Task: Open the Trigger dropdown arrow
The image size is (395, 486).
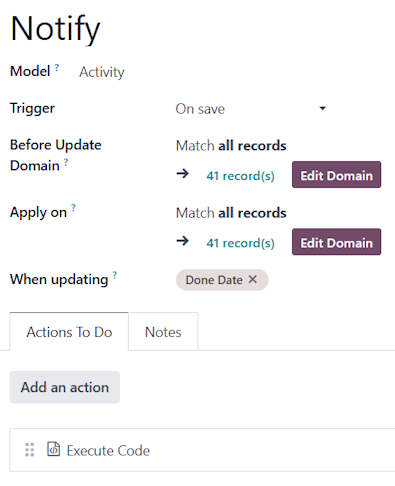Action: click(322, 108)
